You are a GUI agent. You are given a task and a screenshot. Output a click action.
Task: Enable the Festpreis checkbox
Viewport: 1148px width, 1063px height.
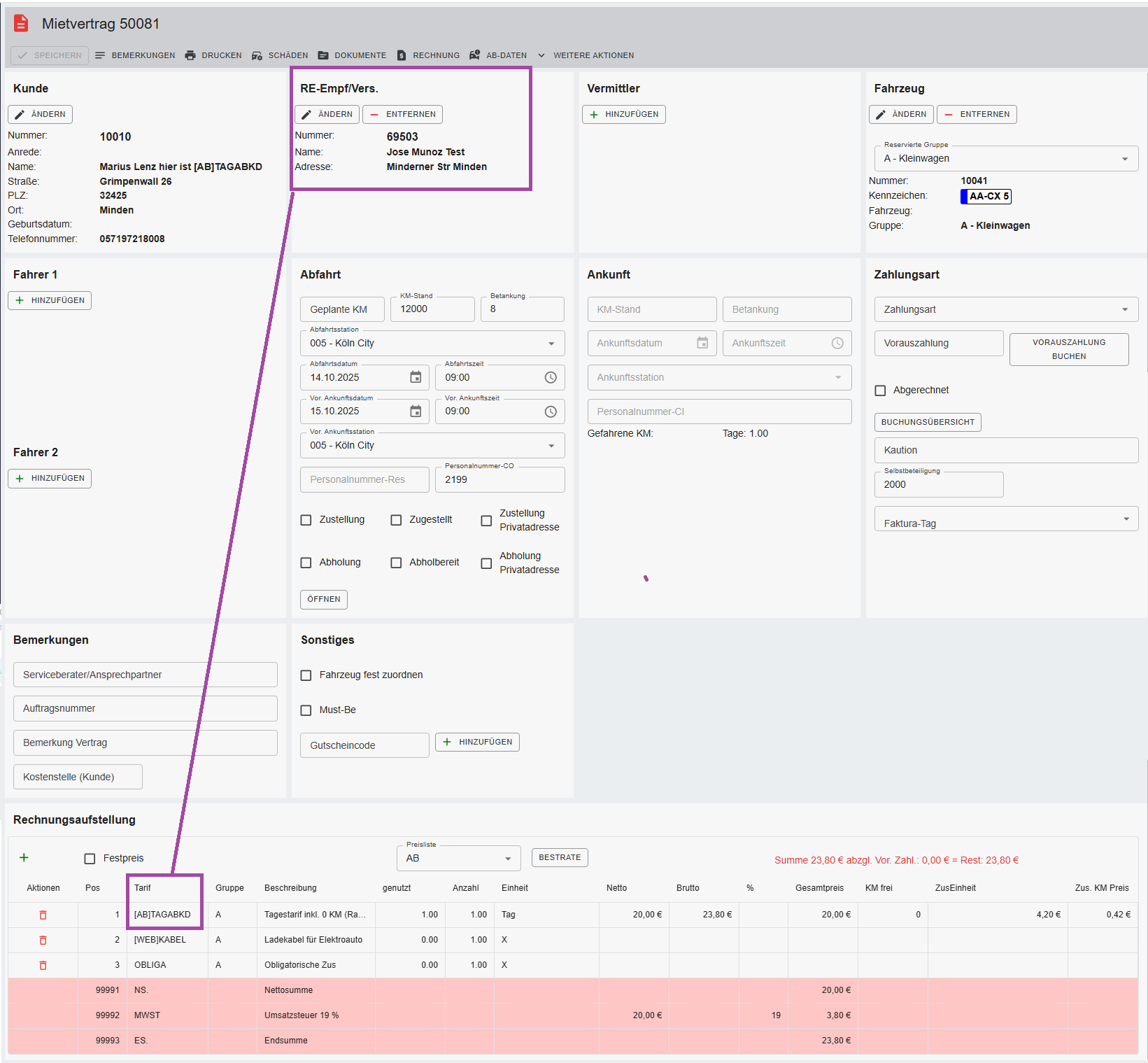click(x=90, y=859)
